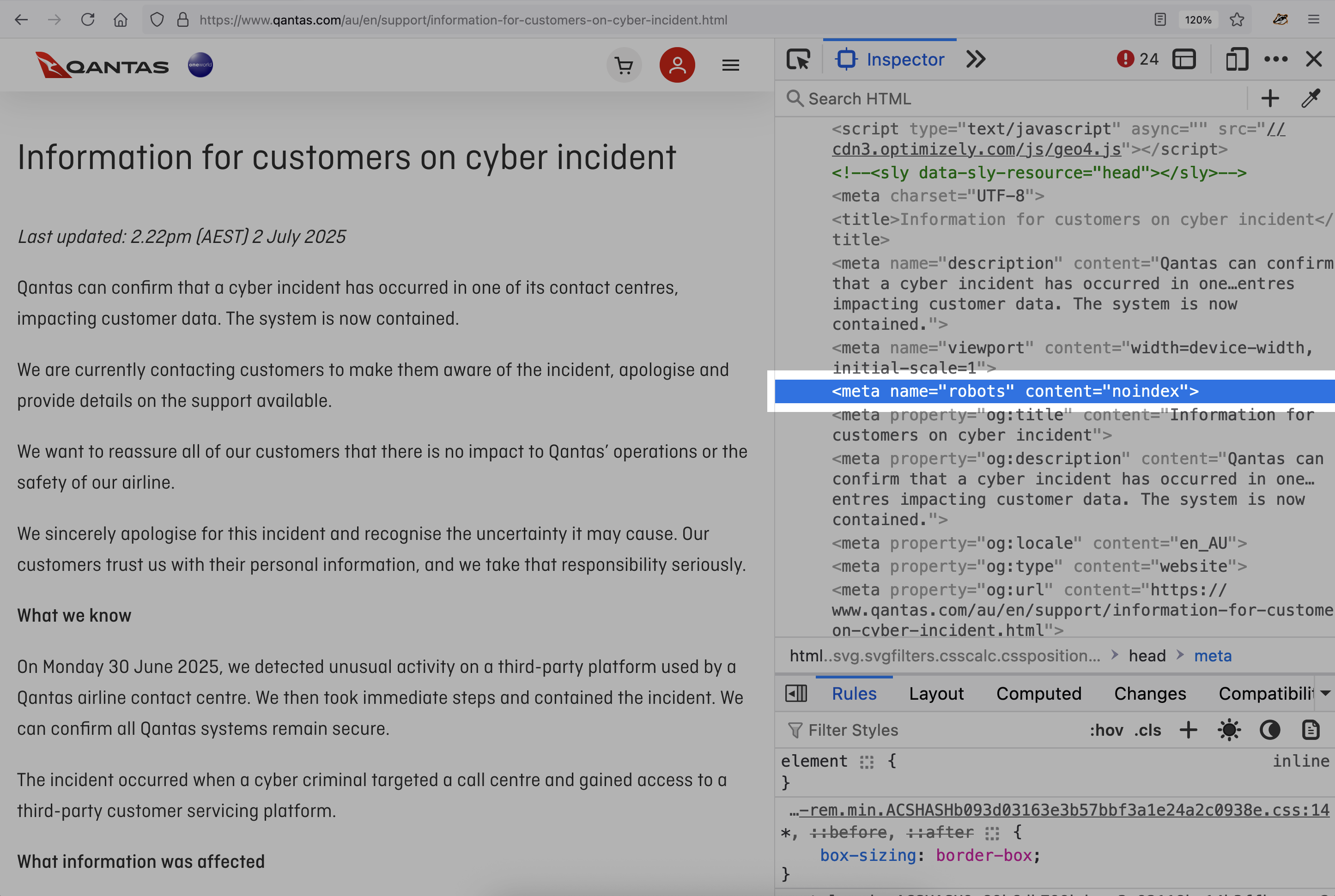Toggle print media simulation

pos(1311,730)
